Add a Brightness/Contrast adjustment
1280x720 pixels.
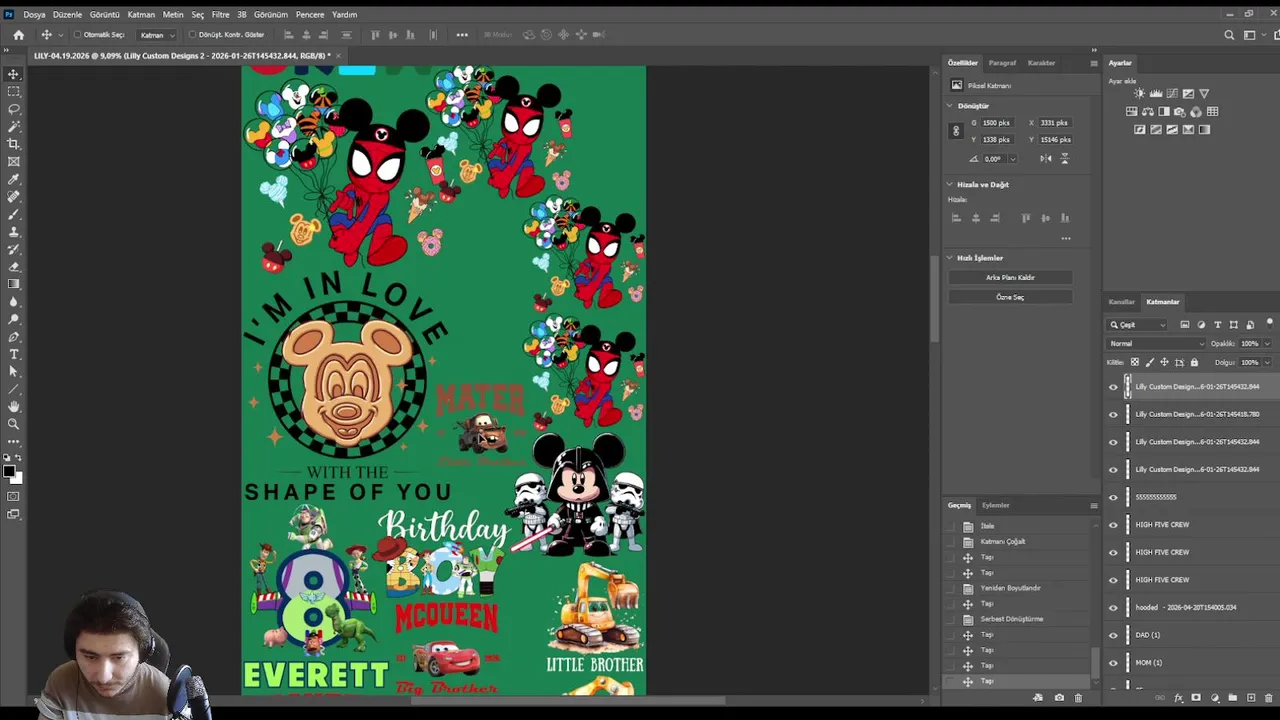(1139, 94)
